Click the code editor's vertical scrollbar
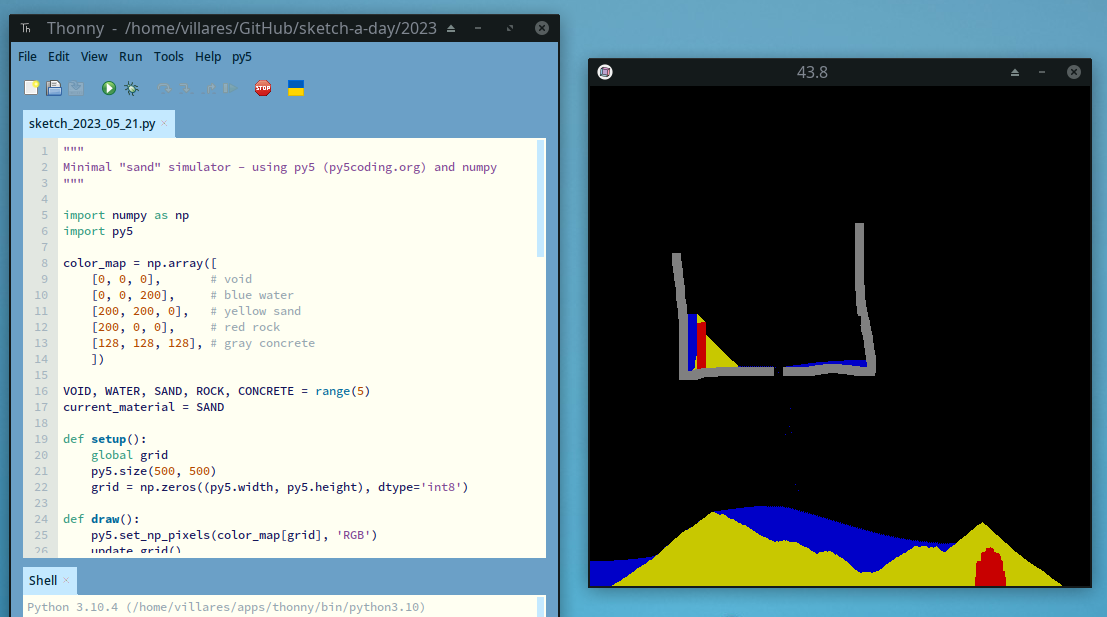Image resolution: width=1107 pixels, height=617 pixels. [x=541, y=200]
